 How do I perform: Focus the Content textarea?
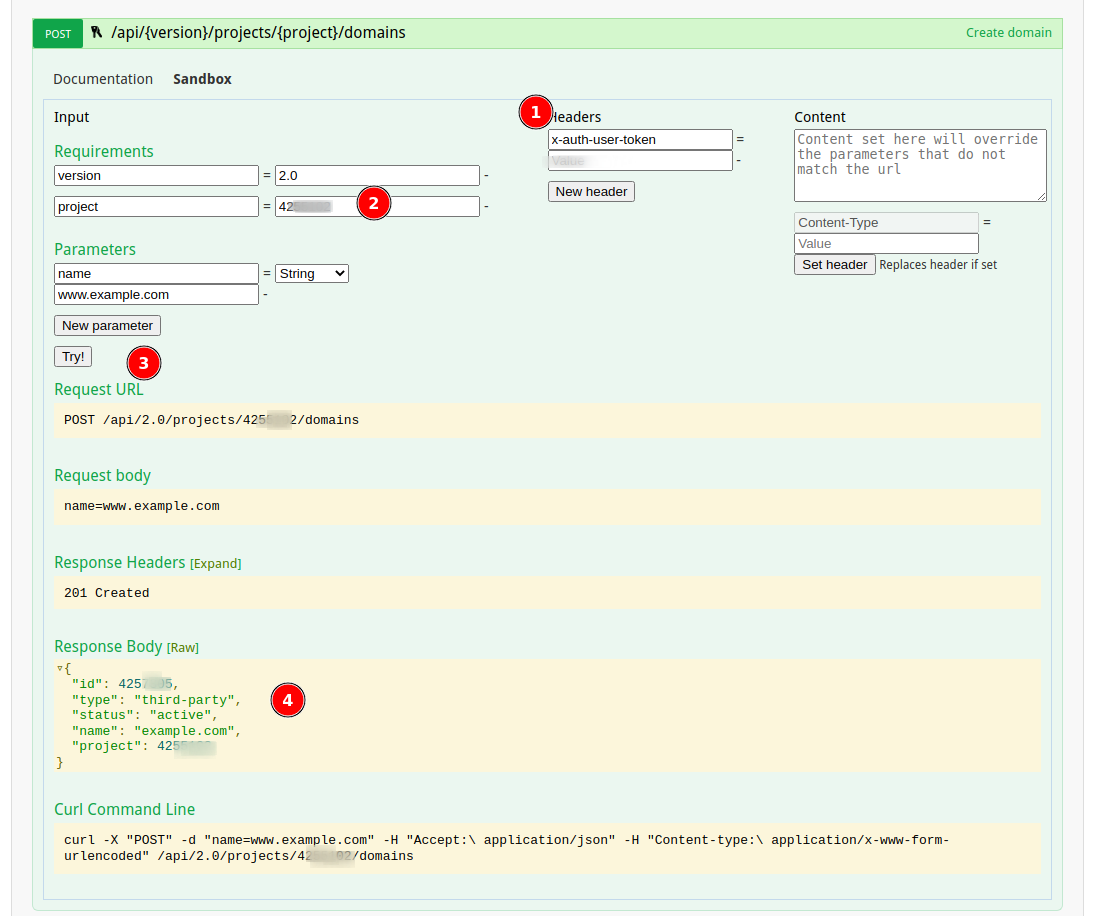pyautogui.click(x=920, y=165)
